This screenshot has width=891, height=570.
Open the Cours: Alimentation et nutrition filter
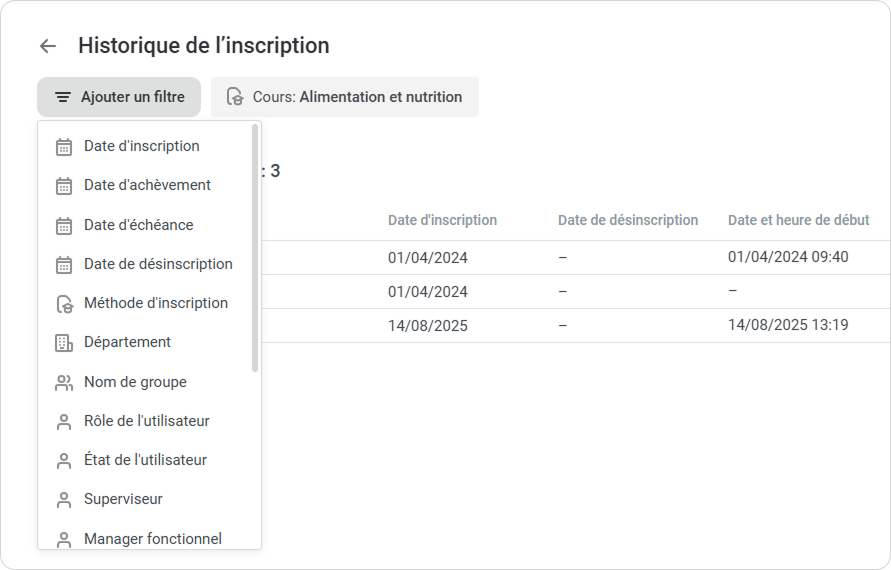click(x=345, y=97)
